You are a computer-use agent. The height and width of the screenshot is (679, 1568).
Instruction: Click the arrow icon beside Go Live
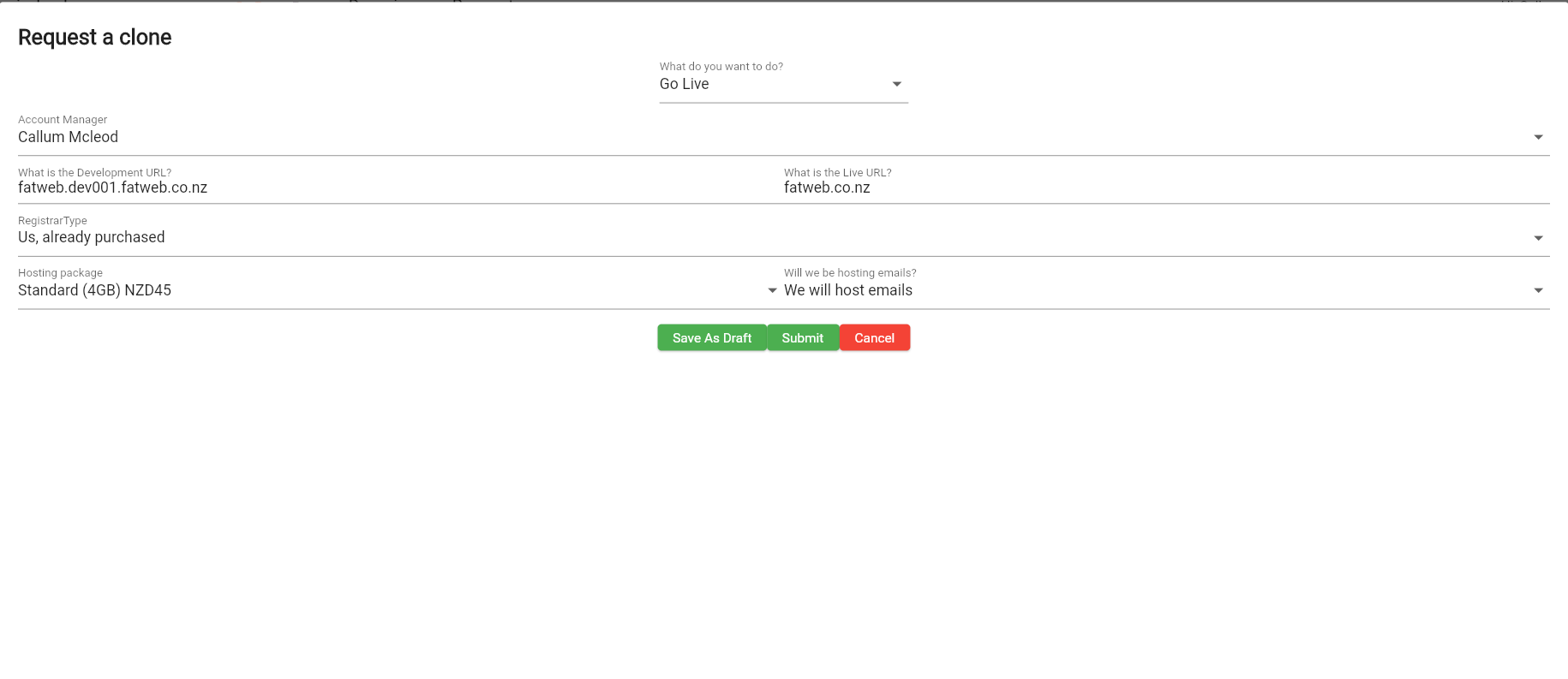[x=896, y=84]
